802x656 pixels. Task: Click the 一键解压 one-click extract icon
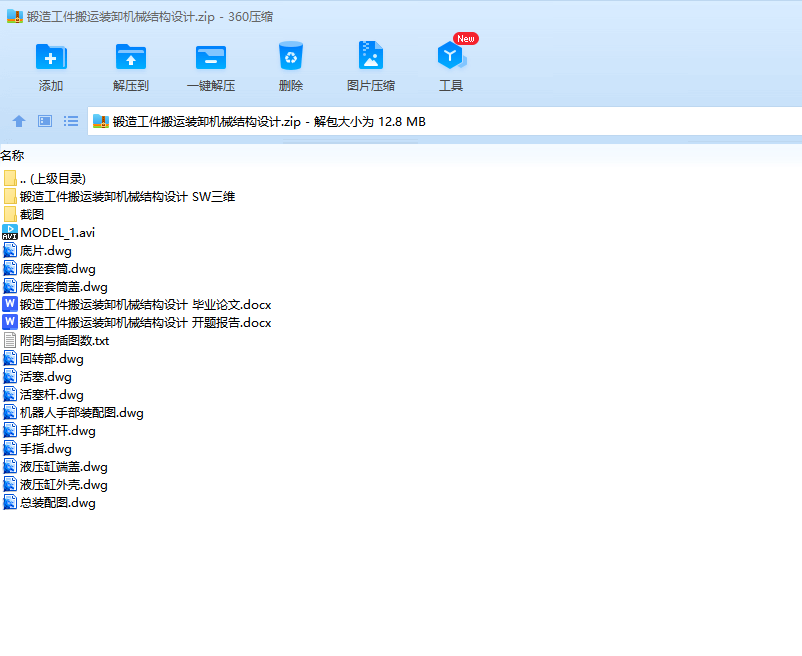click(211, 57)
